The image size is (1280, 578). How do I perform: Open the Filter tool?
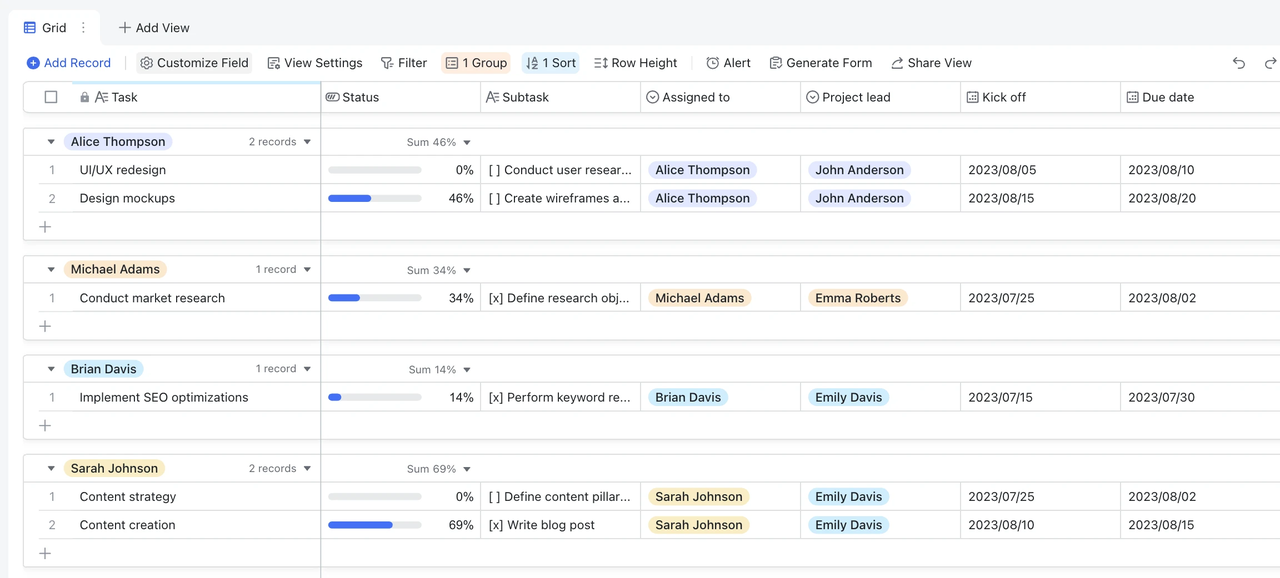point(403,63)
